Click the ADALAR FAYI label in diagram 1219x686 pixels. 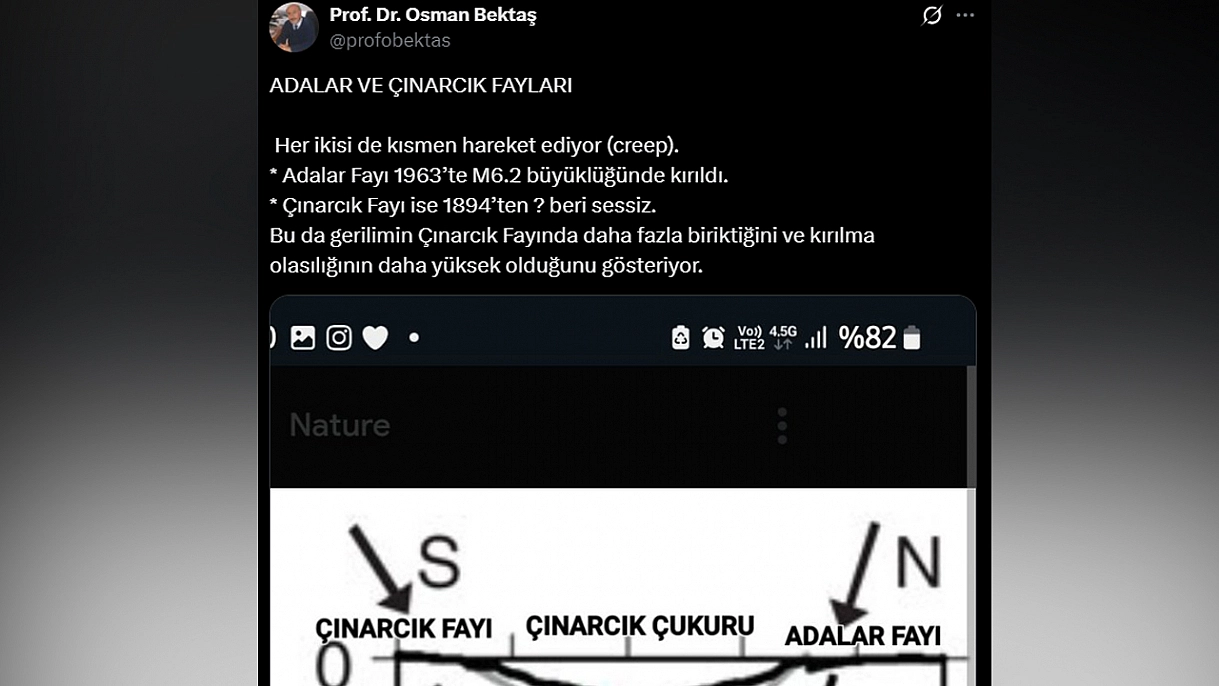point(863,636)
